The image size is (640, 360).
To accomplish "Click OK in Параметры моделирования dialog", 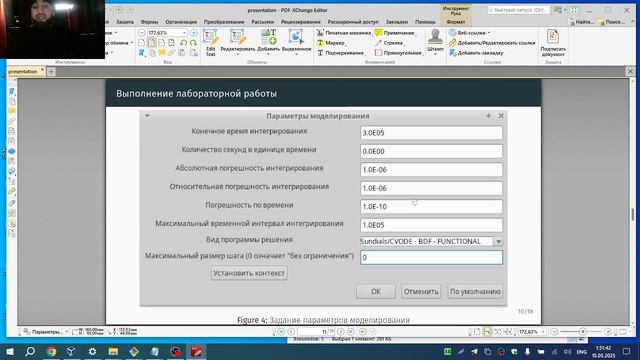I will coord(376,291).
